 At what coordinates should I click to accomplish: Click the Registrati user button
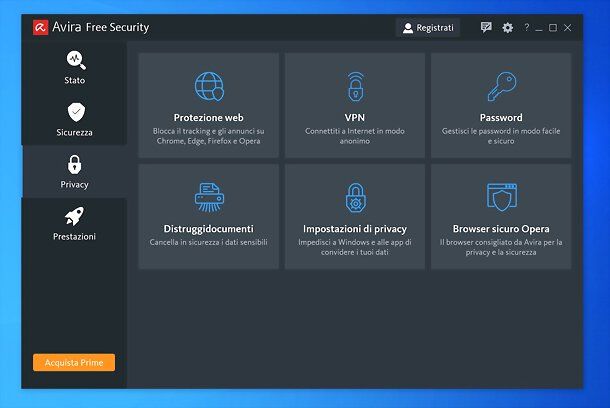coord(428,28)
